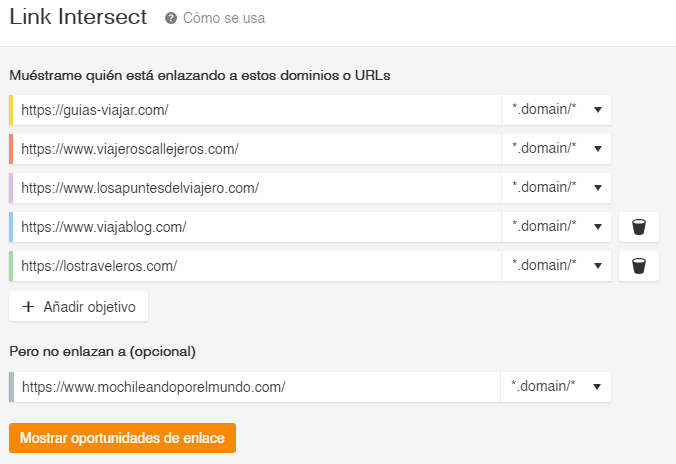Open the mode dropdown for losapuntesdelviajero.com
676x464 pixels.
tap(556, 188)
